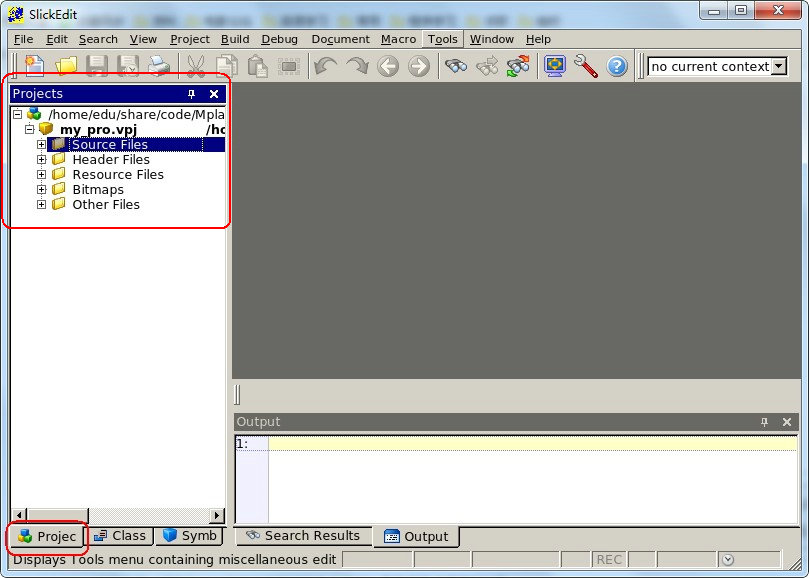Viewport: 809px width, 578px height.
Task: Open the Window menu
Action: [x=492, y=39]
